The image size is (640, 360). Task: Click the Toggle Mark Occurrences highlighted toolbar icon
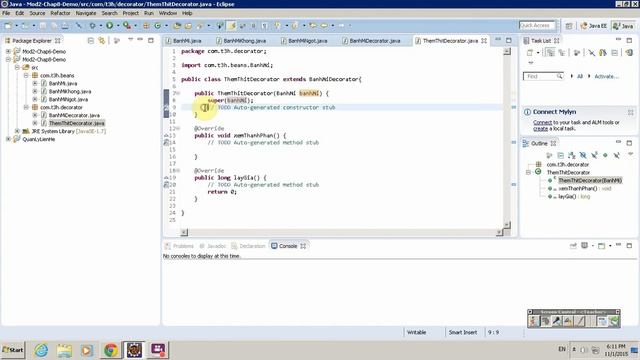coord(232,26)
